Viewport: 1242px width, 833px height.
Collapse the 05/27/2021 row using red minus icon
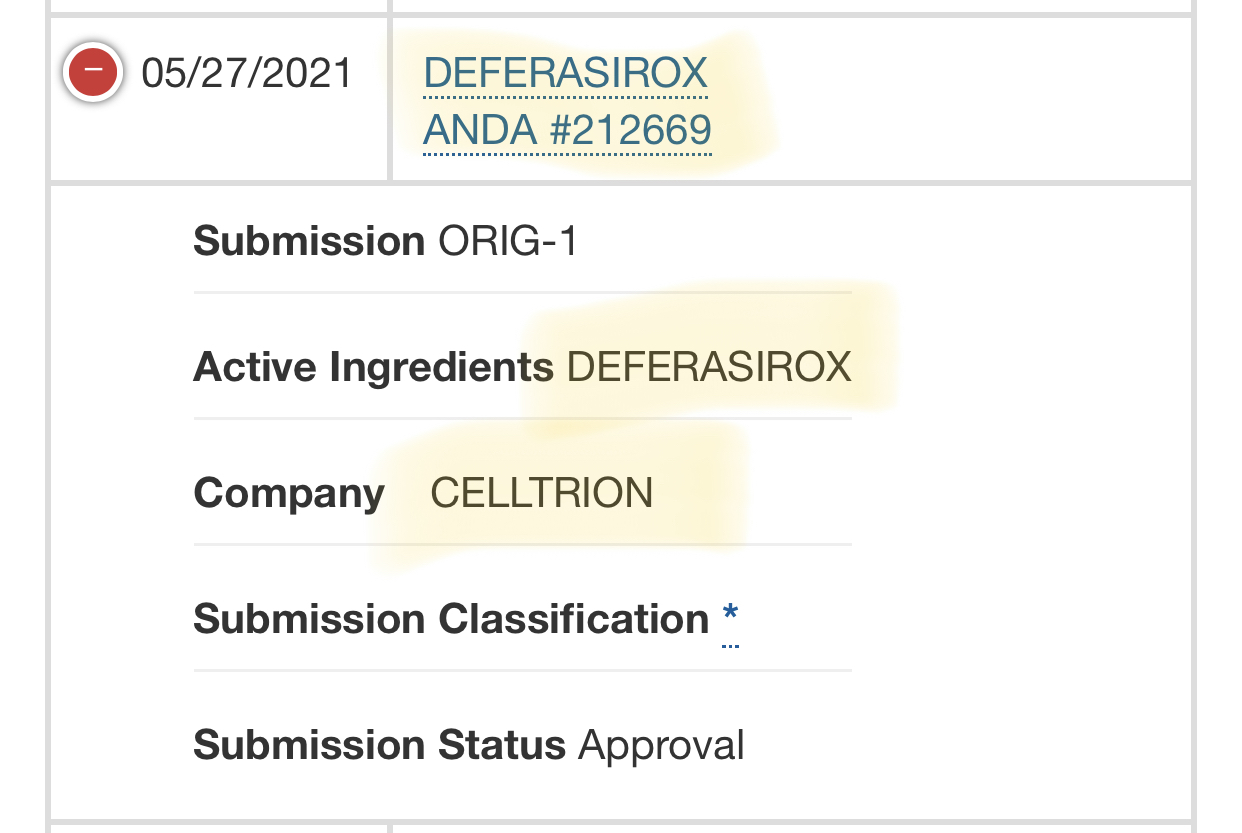[93, 72]
